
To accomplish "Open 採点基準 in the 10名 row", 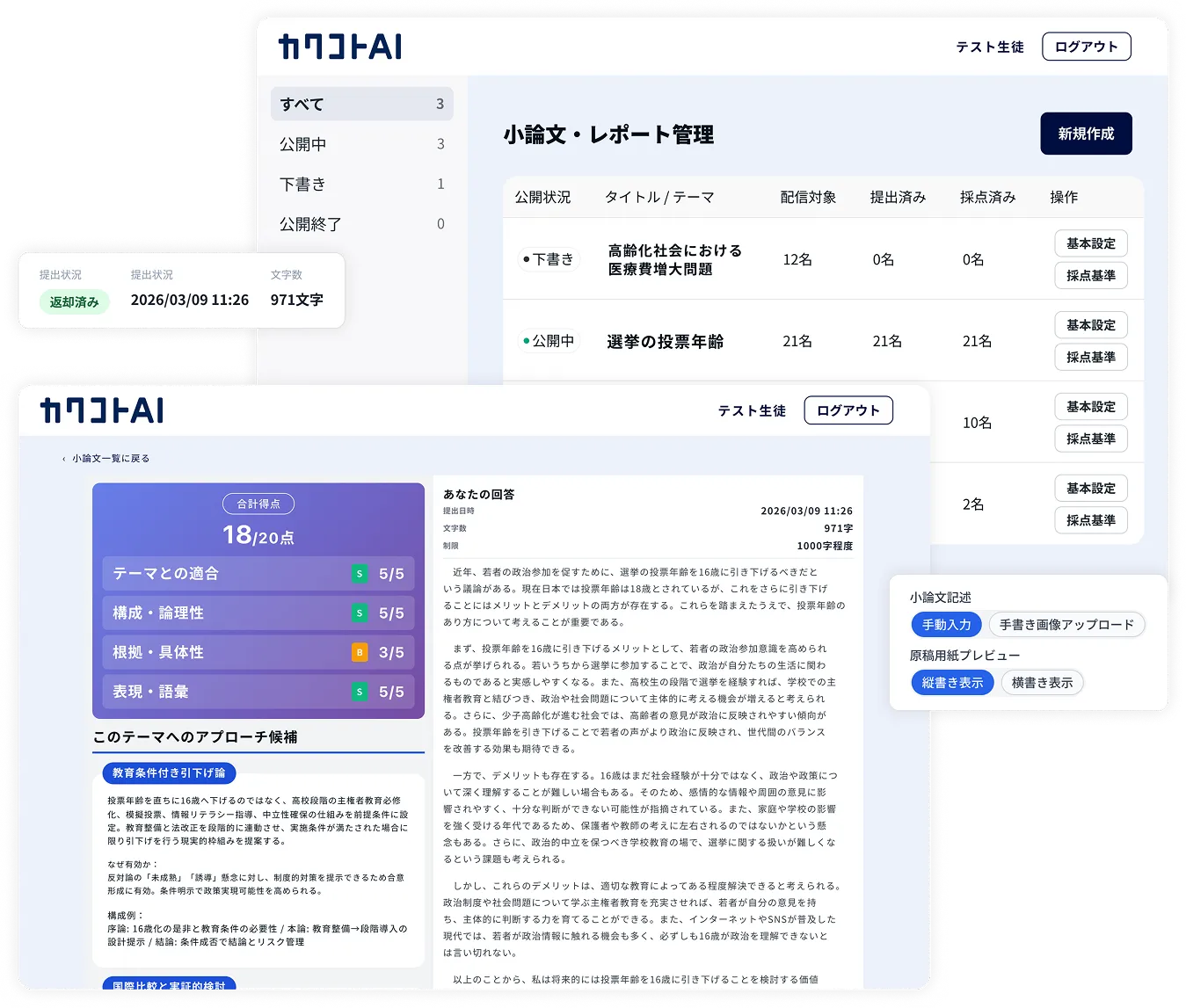I will pyautogui.click(x=1091, y=439).
